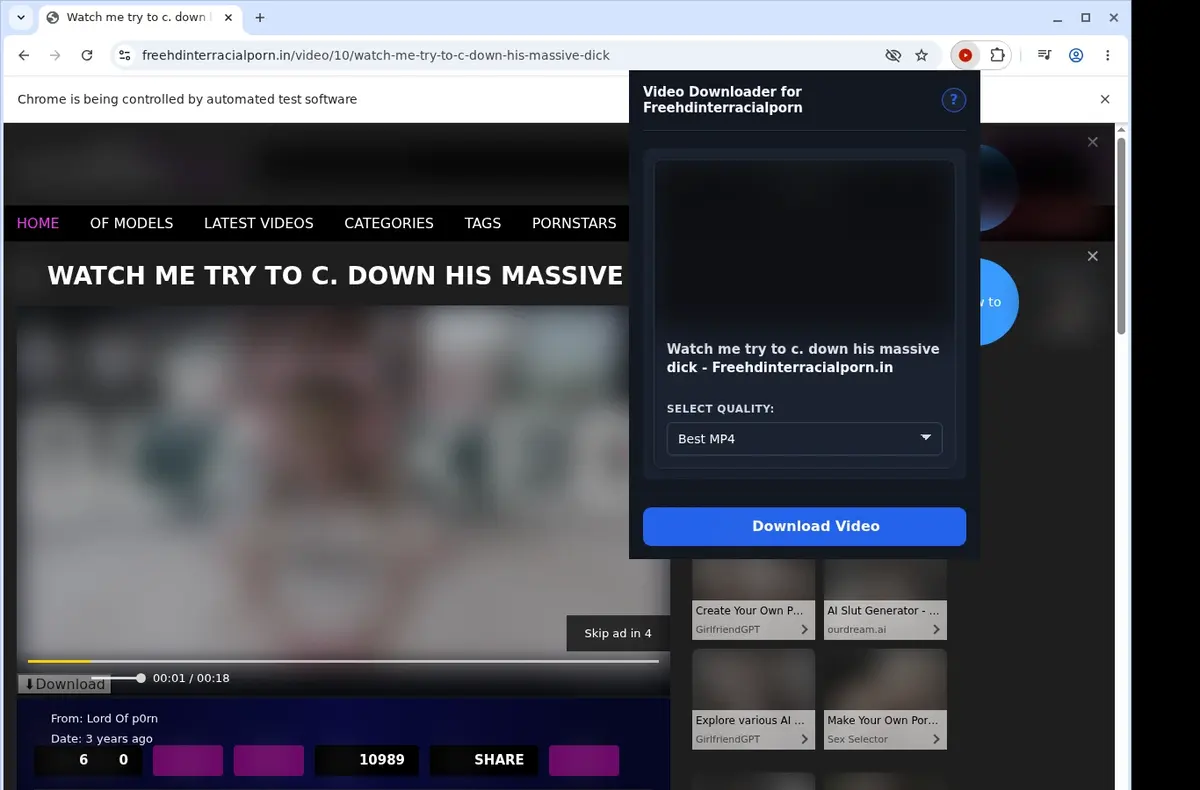Close the top banner ad with X
This screenshot has width=1200, height=790.
tap(1093, 142)
